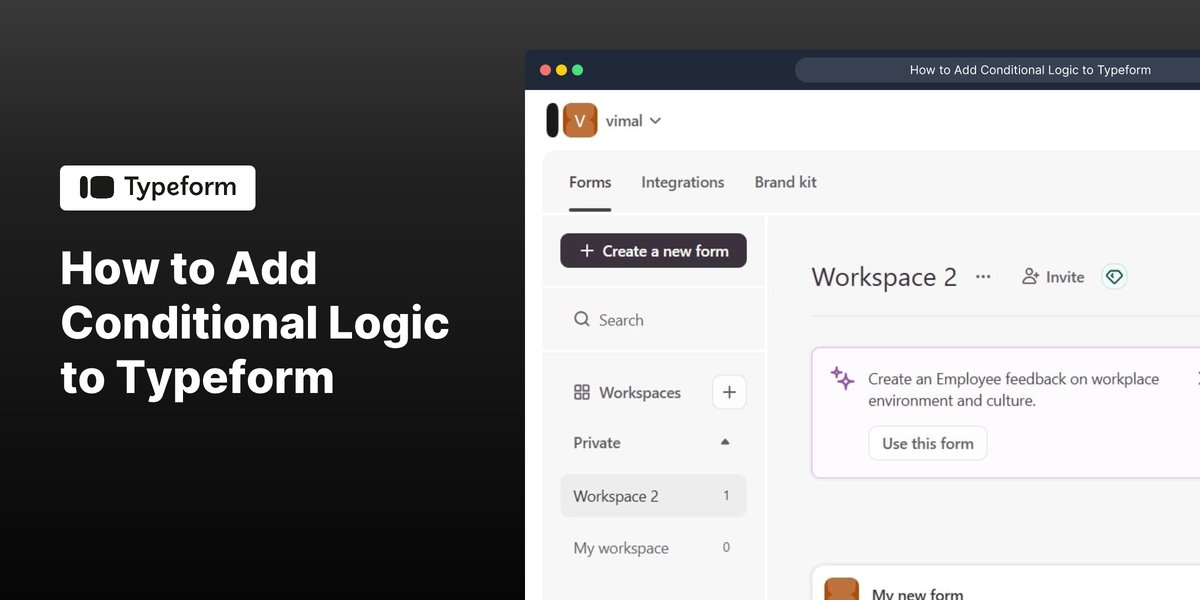Click the Workspaces grid icon in sidebar
1200x600 pixels.
click(583, 392)
